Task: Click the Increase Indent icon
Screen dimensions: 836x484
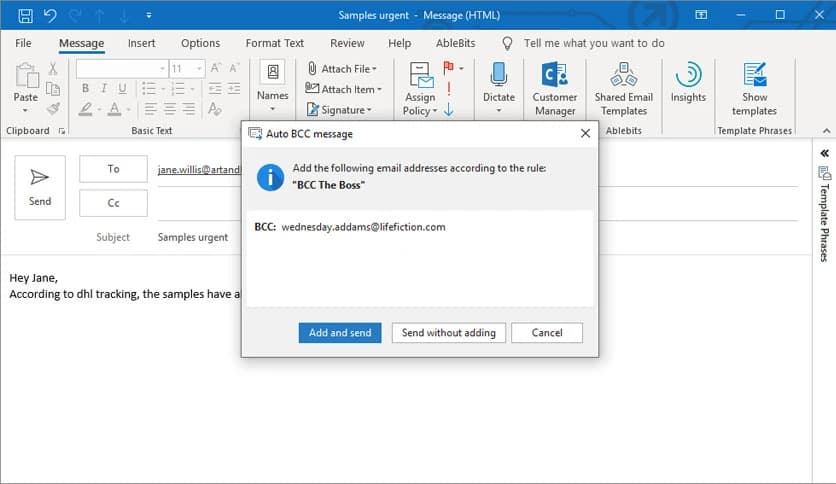Action: [234, 88]
